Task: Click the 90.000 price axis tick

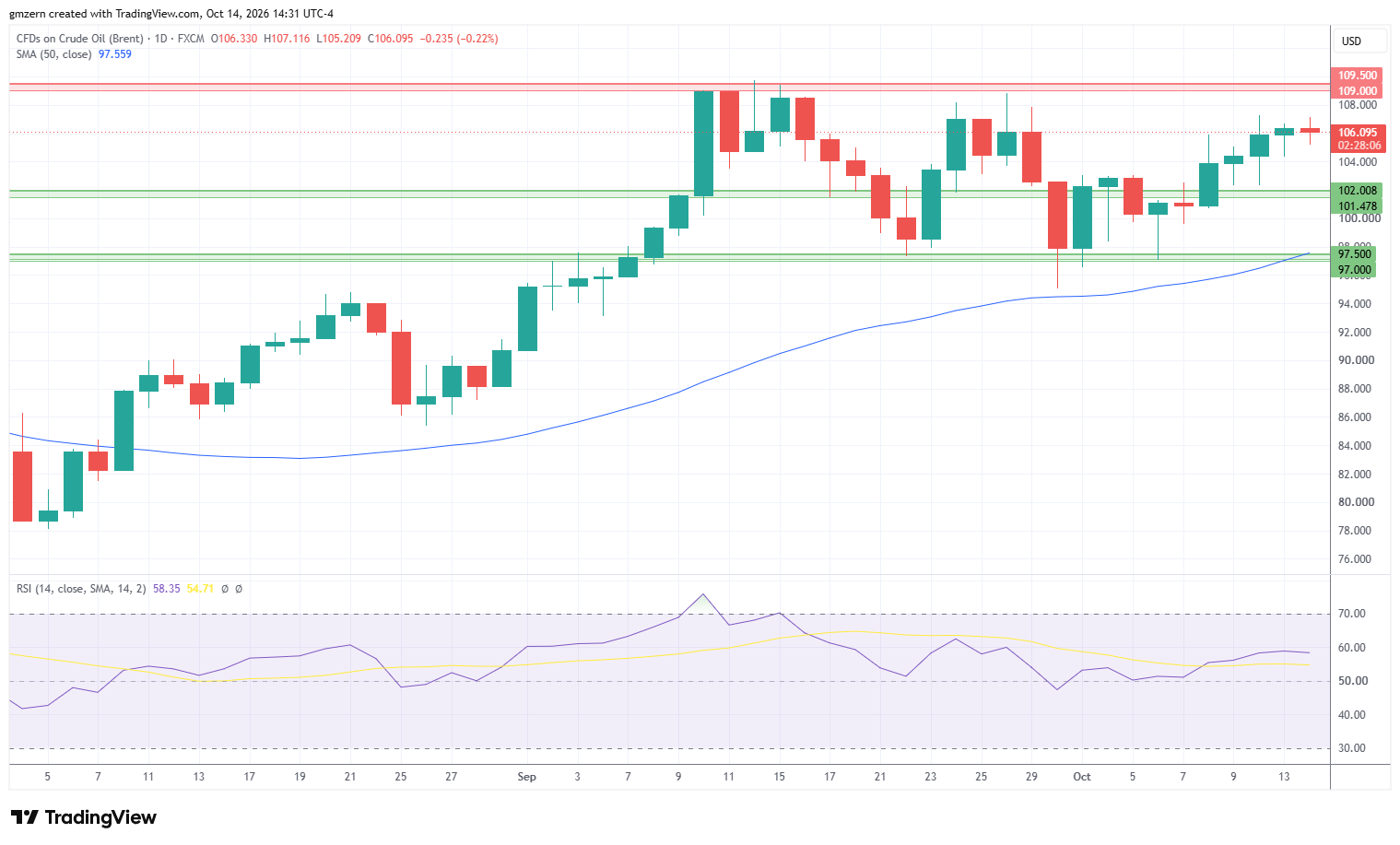Action: coord(1355,360)
